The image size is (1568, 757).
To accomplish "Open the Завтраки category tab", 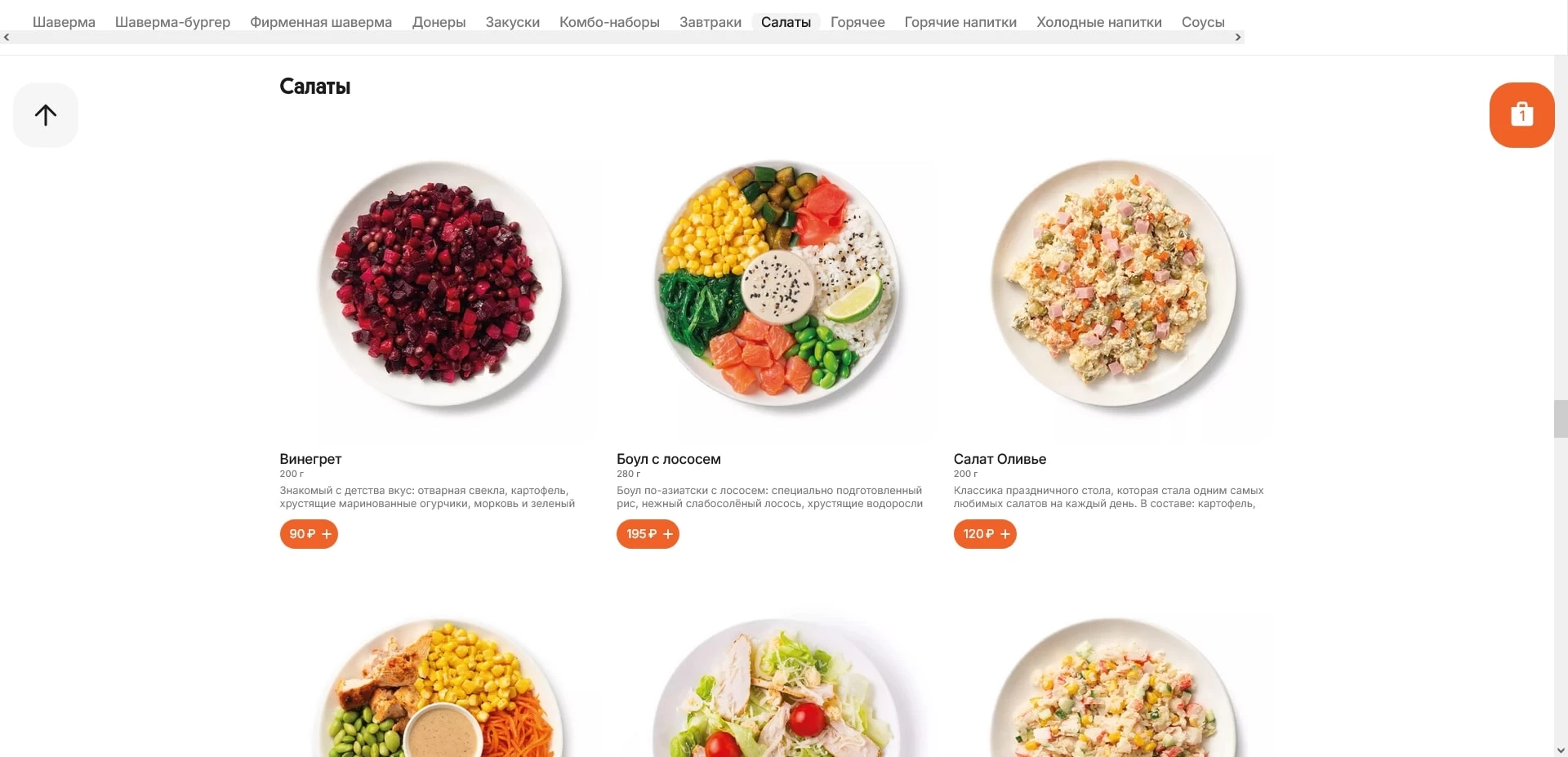I will coord(710,22).
